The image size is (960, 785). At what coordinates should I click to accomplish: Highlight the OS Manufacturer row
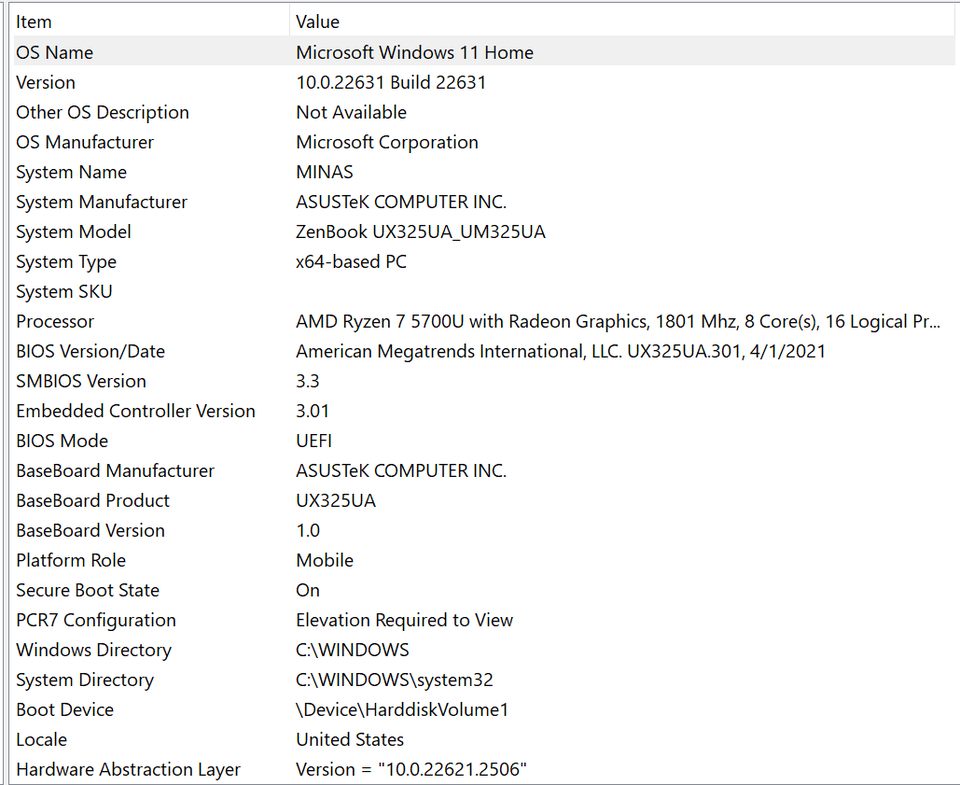pyautogui.click(x=85, y=142)
